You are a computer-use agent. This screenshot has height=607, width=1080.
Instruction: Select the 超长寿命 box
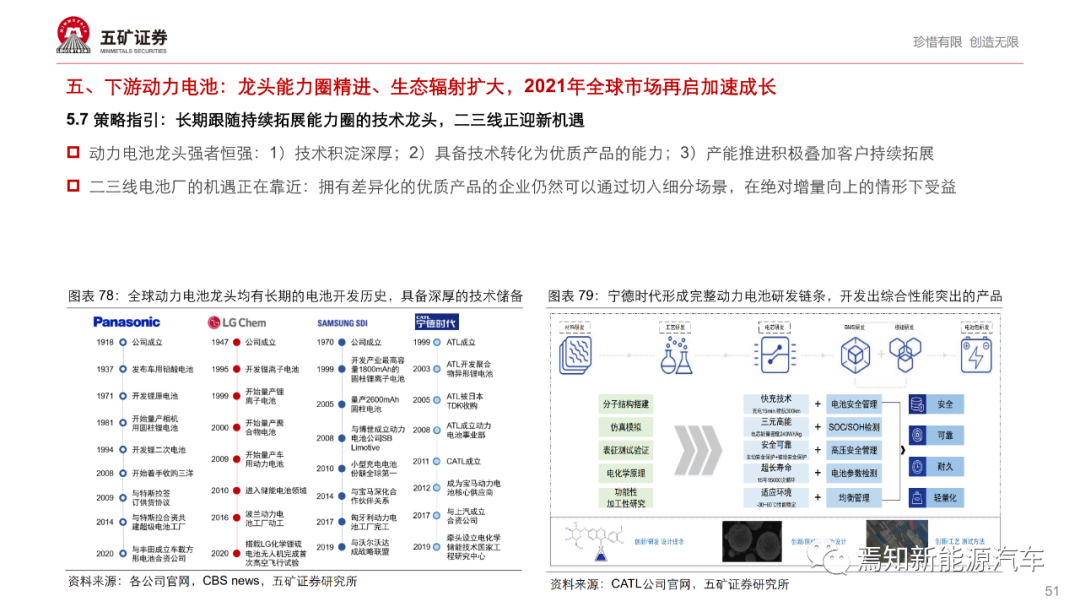coord(776,473)
